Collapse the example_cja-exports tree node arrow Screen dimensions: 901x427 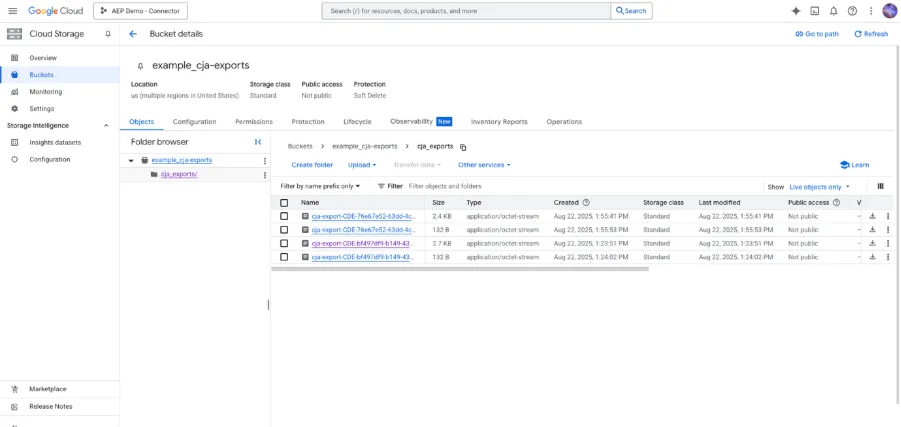131,160
